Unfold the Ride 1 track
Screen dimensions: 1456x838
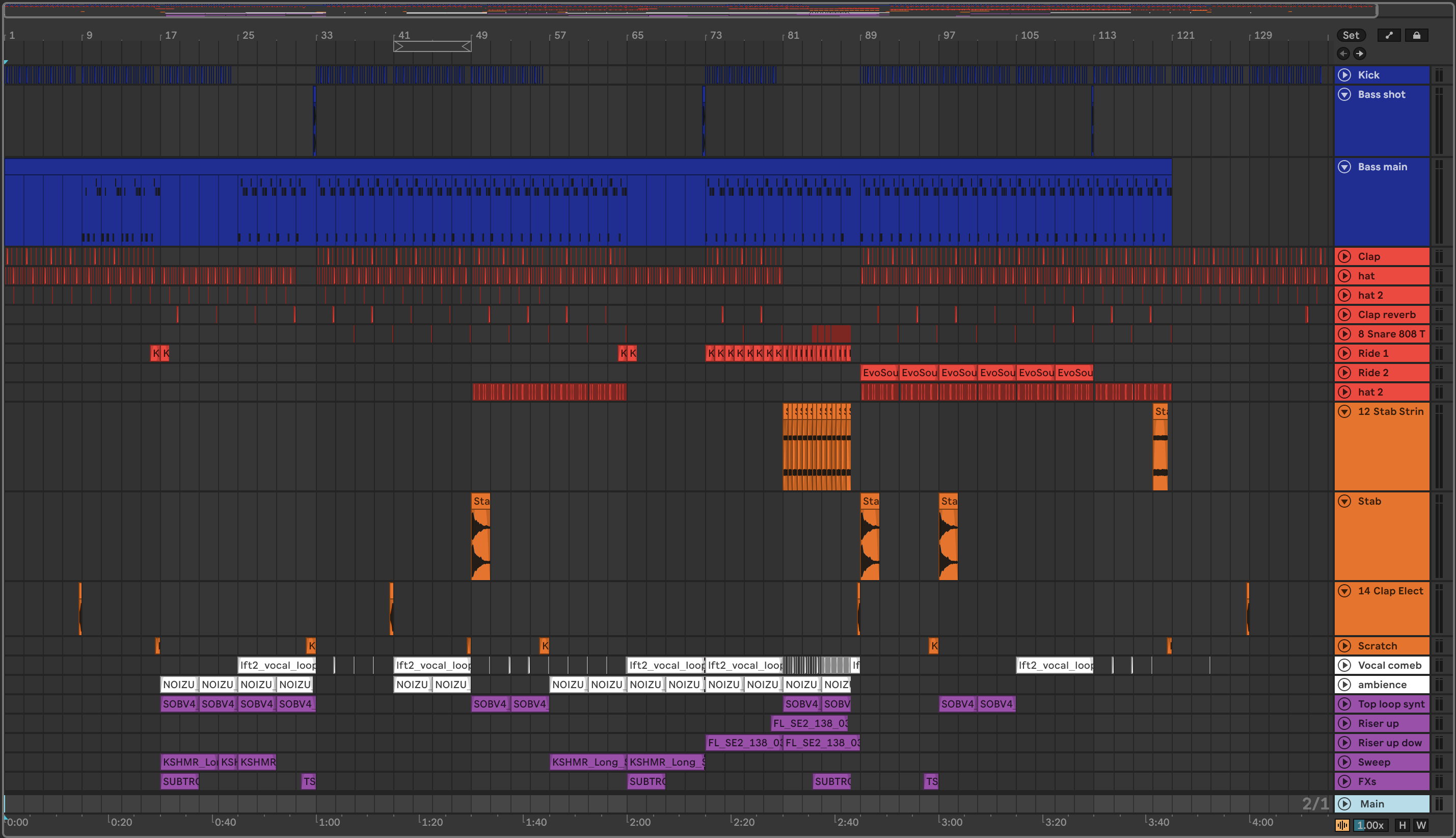1344,353
